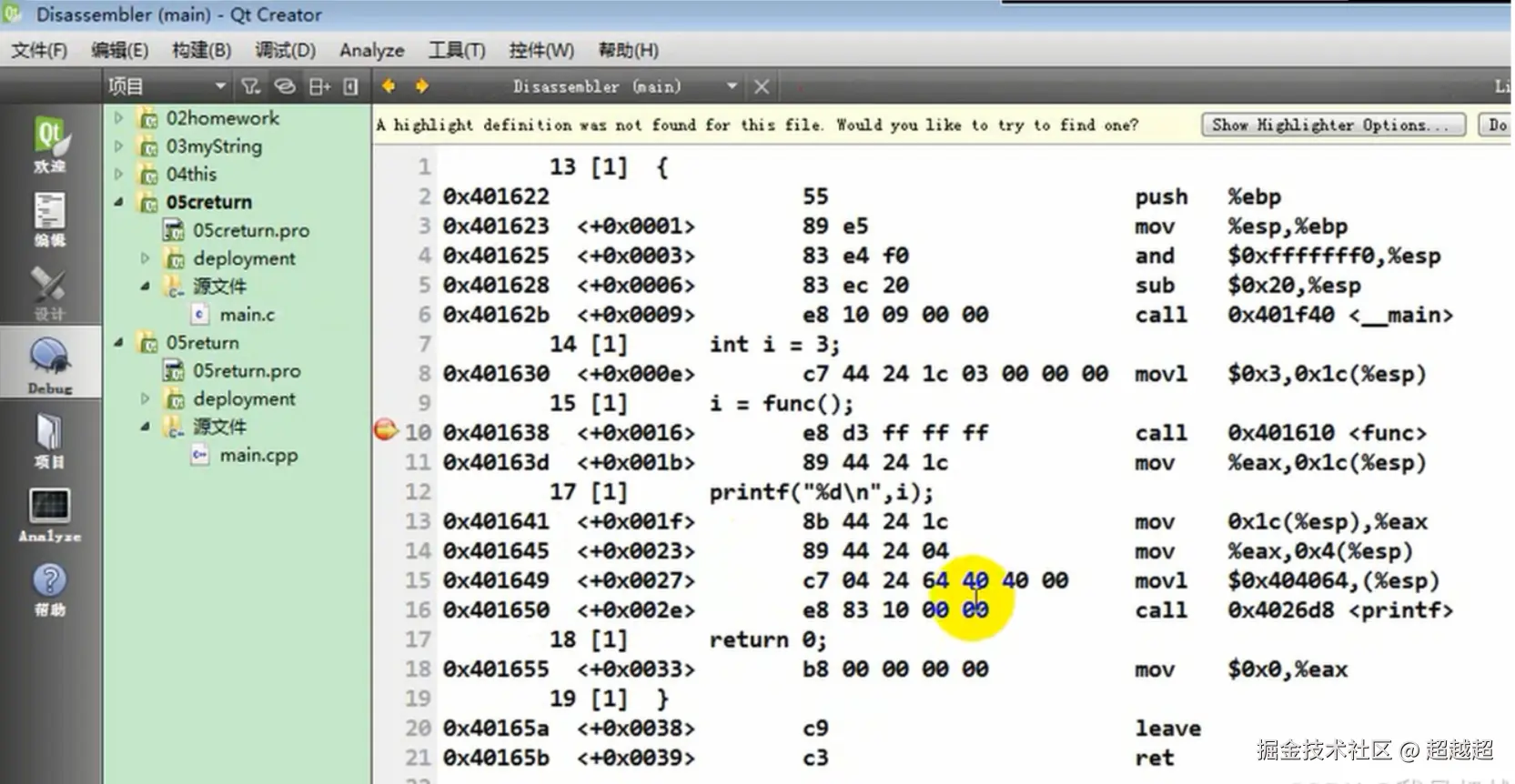Image resolution: width=1515 pixels, height=784 pixels.
Task: Collapse the 05return project
Action: point(118,342)
